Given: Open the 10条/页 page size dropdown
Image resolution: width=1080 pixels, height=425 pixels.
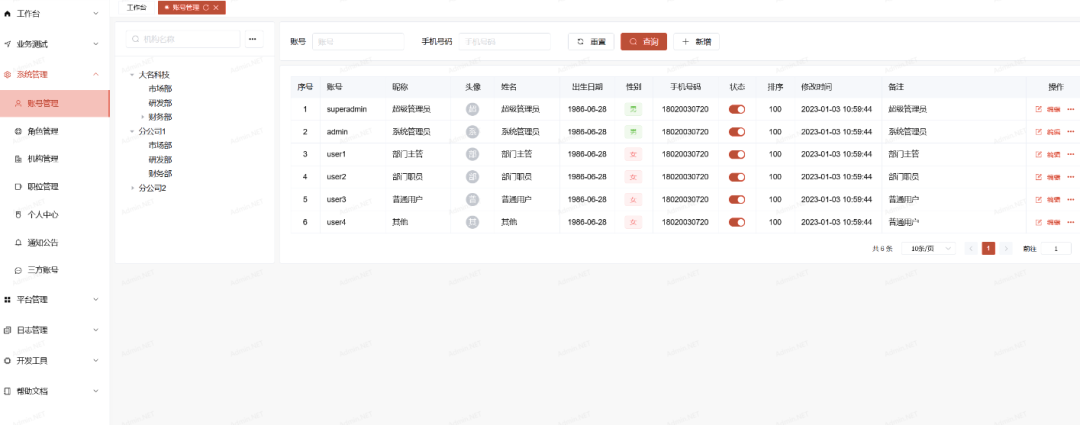Looking at the screenshot, I should pos(928,249).
